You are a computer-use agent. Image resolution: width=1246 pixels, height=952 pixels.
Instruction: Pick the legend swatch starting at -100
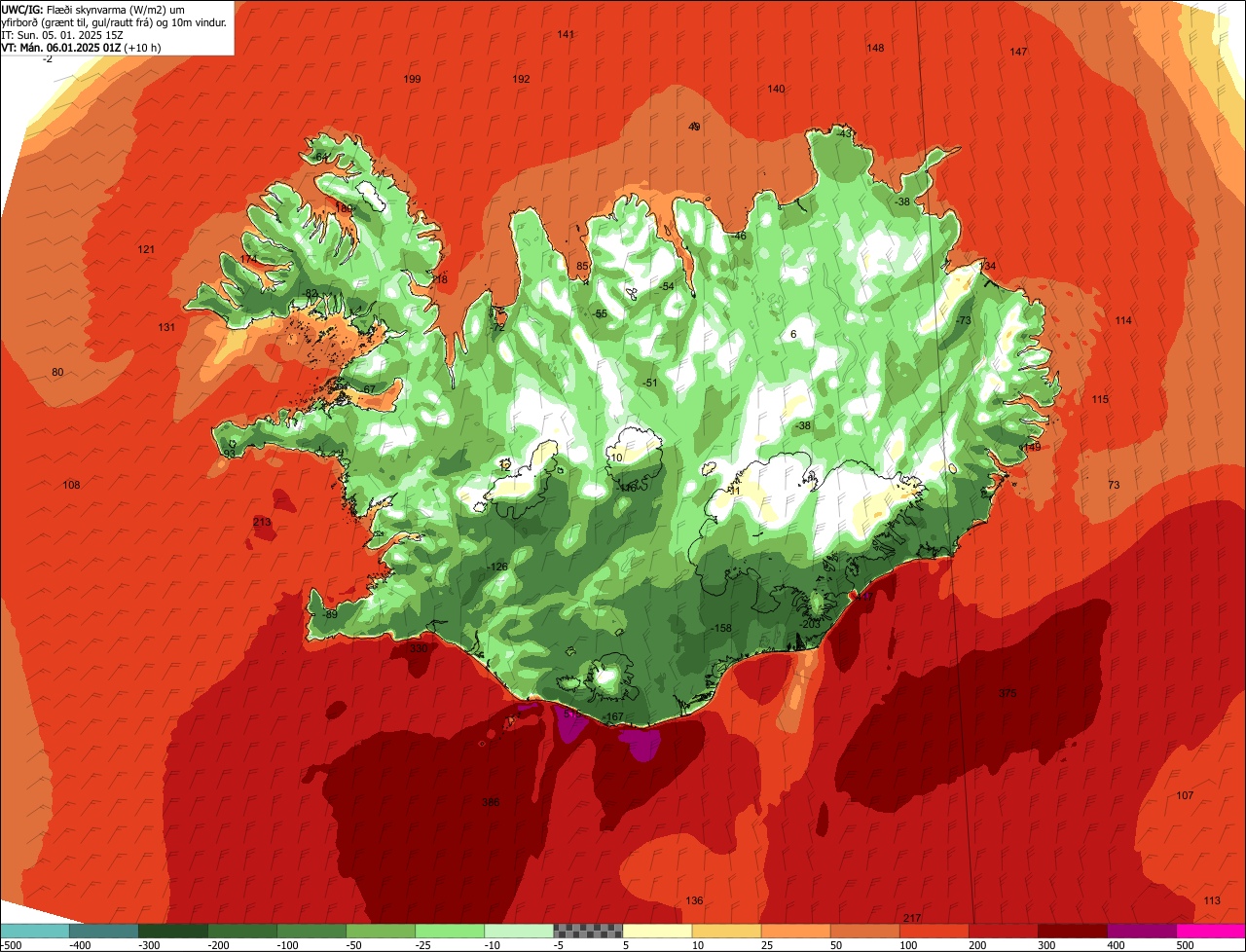pyautogui.click(x=311, y=931)
